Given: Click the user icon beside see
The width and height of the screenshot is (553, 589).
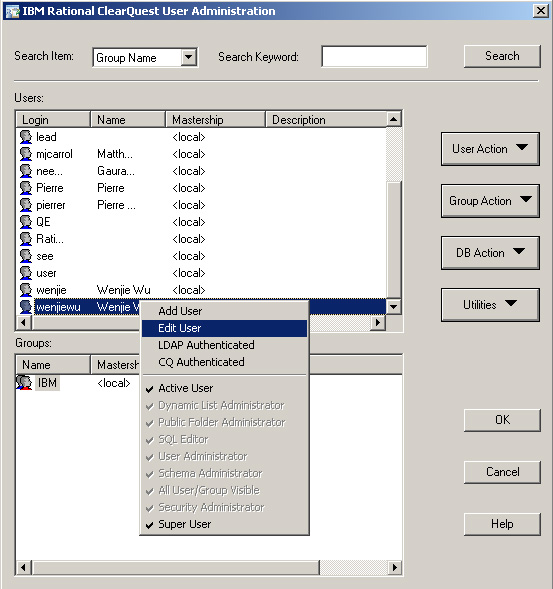Looking at the screenshot, I should click(x=26, y=256).
